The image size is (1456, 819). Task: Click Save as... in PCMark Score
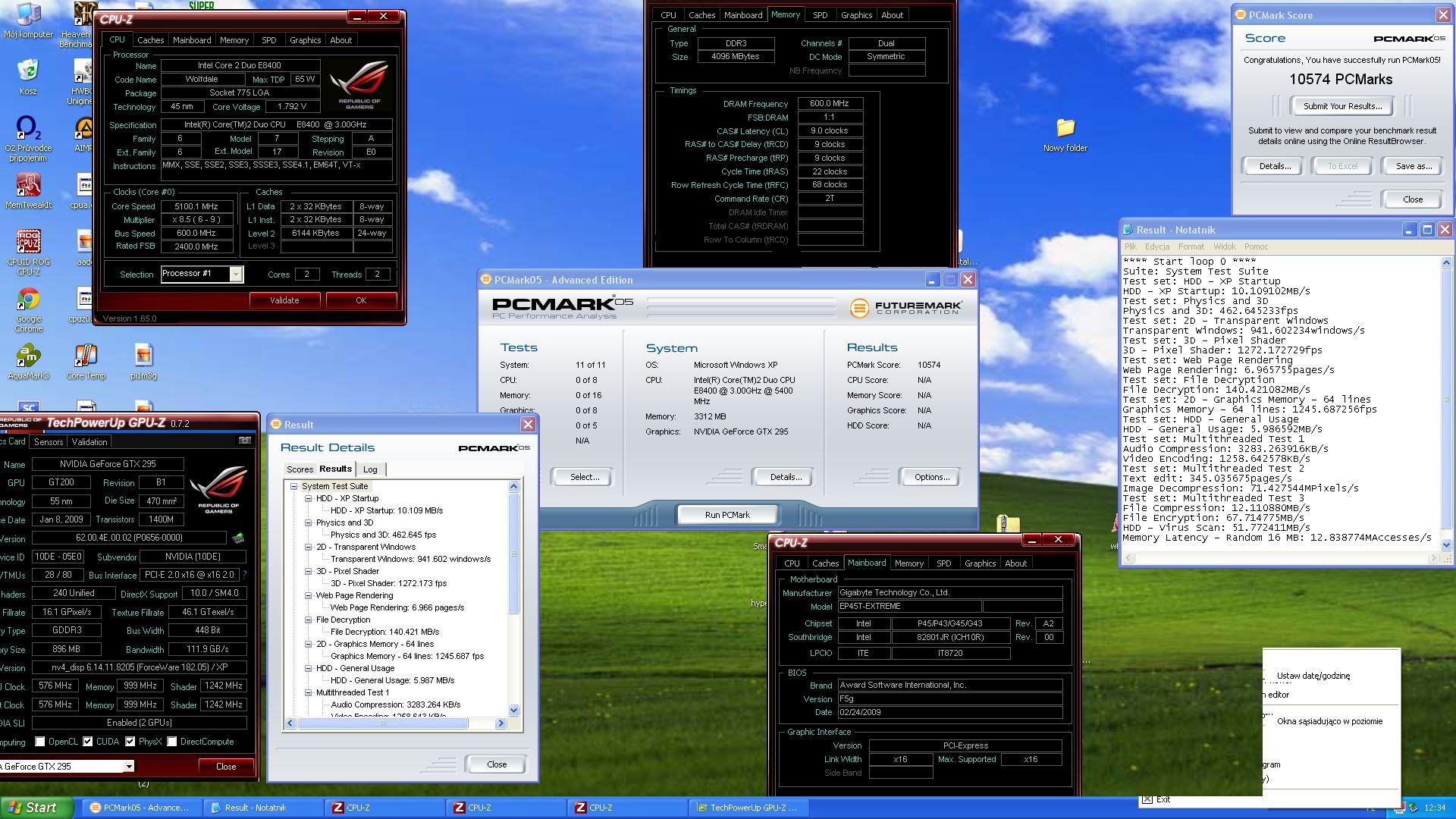click(x=1414, y=166)
